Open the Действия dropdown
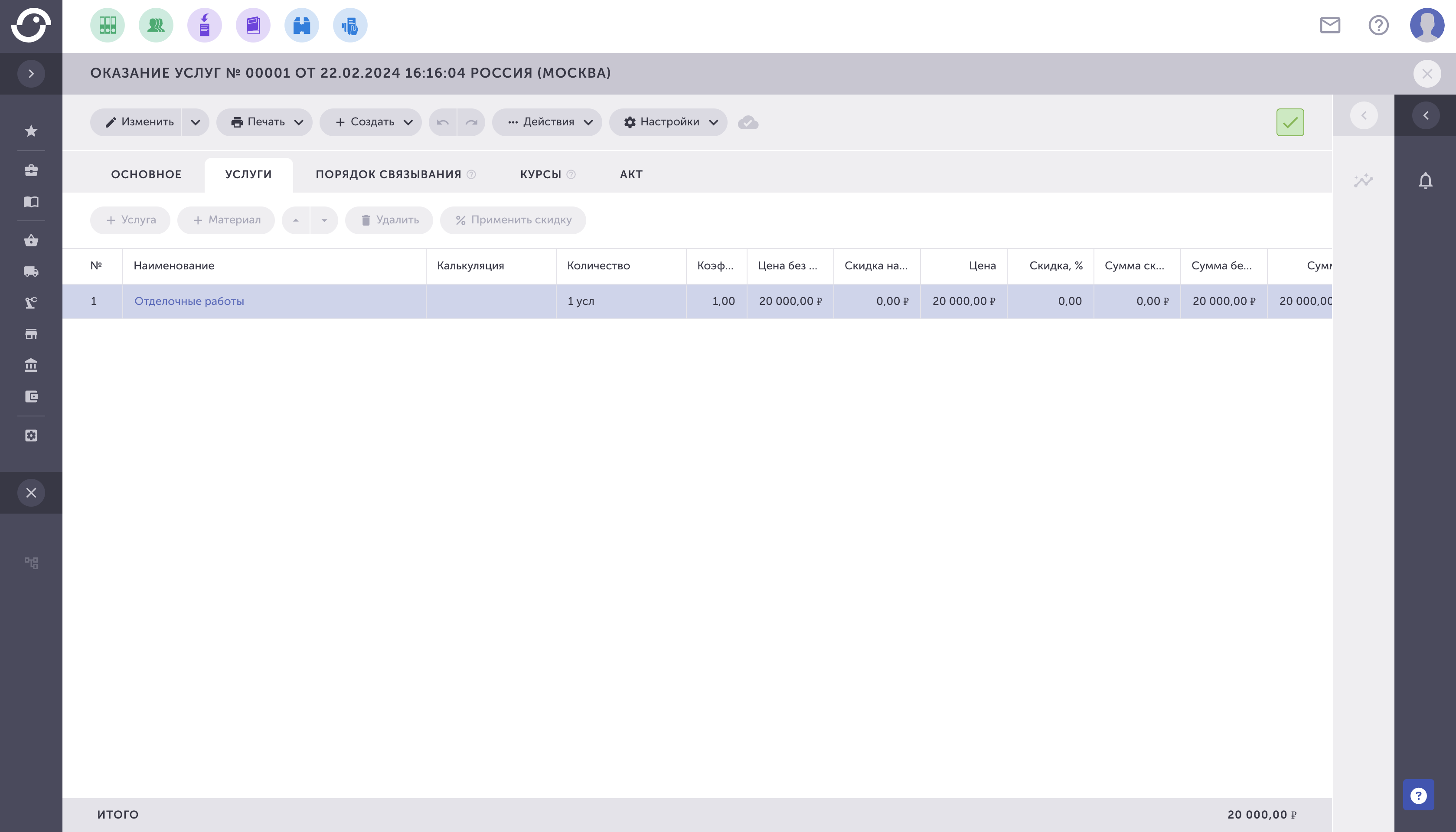Viewport: 1456px width, 832px height. tap(547, 122)
